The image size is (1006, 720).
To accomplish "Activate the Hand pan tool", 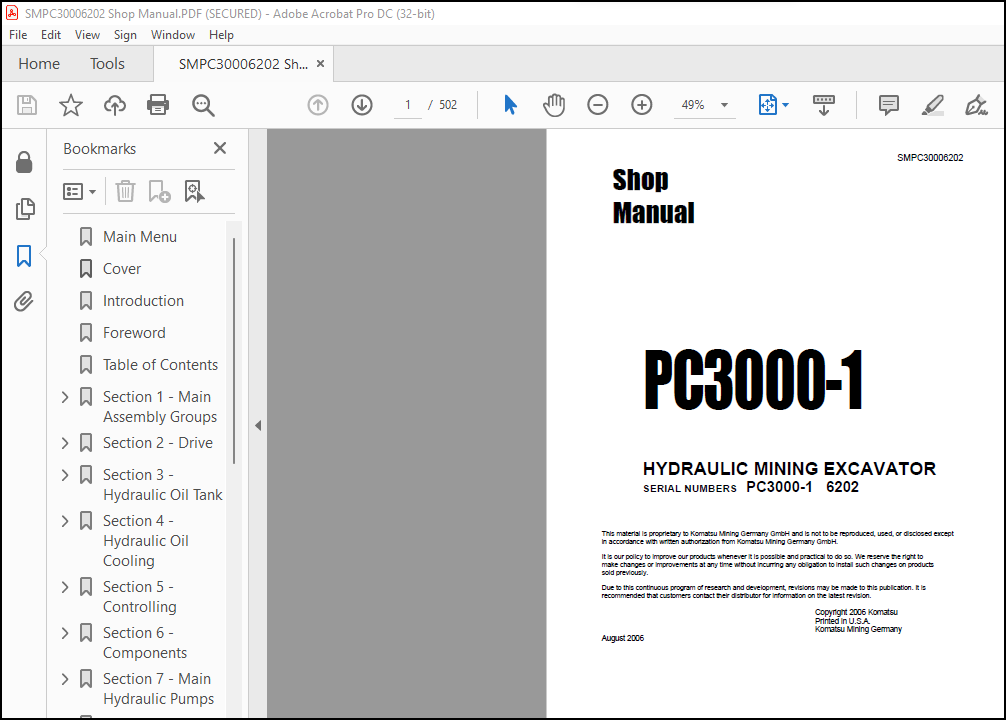I will tap(554, 105).
